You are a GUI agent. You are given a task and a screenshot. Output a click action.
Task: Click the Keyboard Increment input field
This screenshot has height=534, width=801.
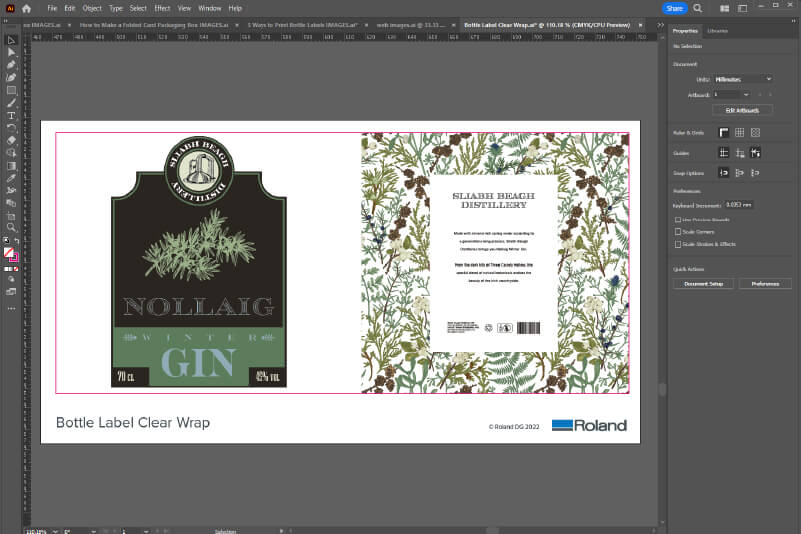[x=739, y=205]
